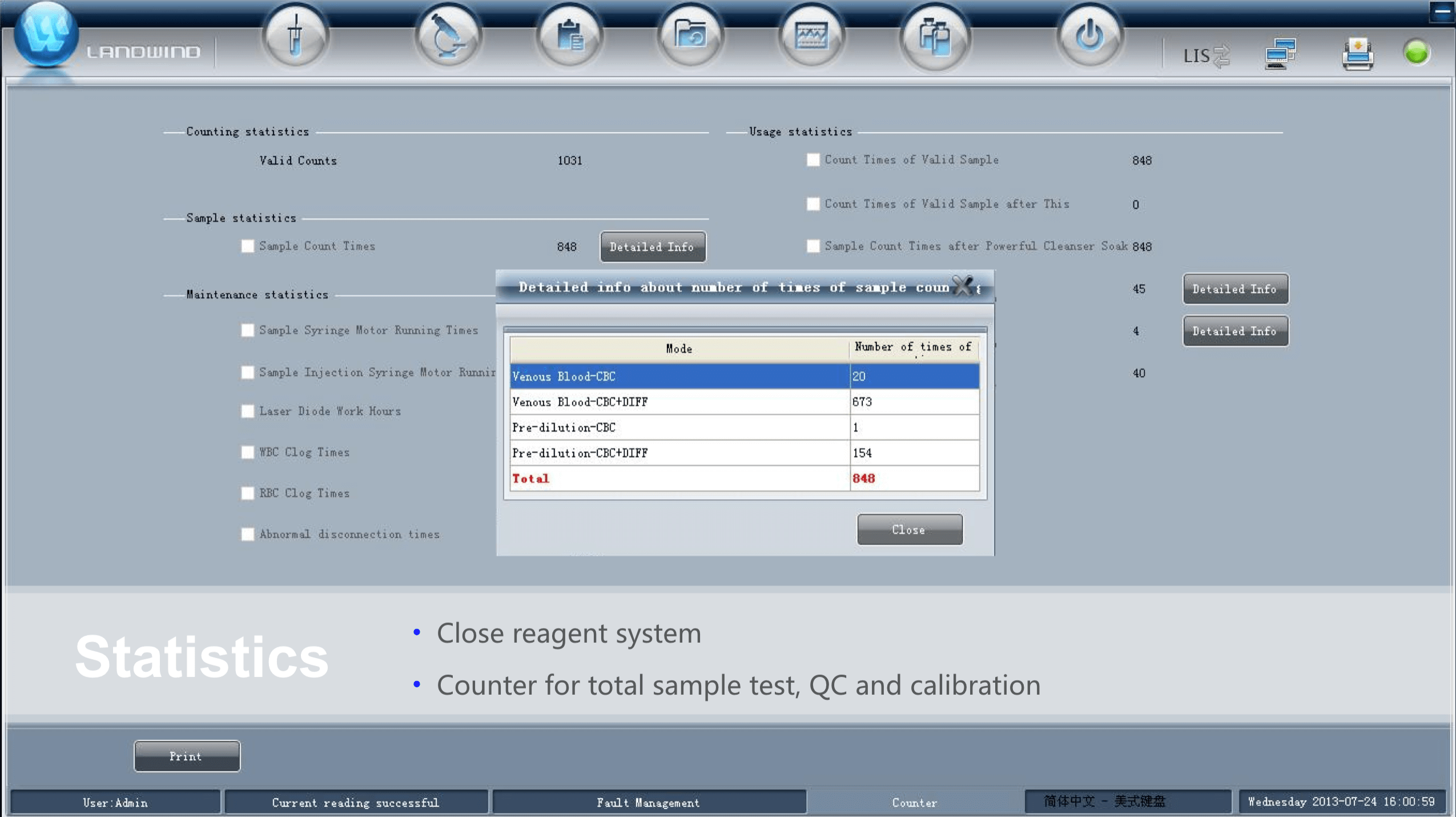Click the LIS transfer icon
1456x817 pixels.
tap(1206, 55)
